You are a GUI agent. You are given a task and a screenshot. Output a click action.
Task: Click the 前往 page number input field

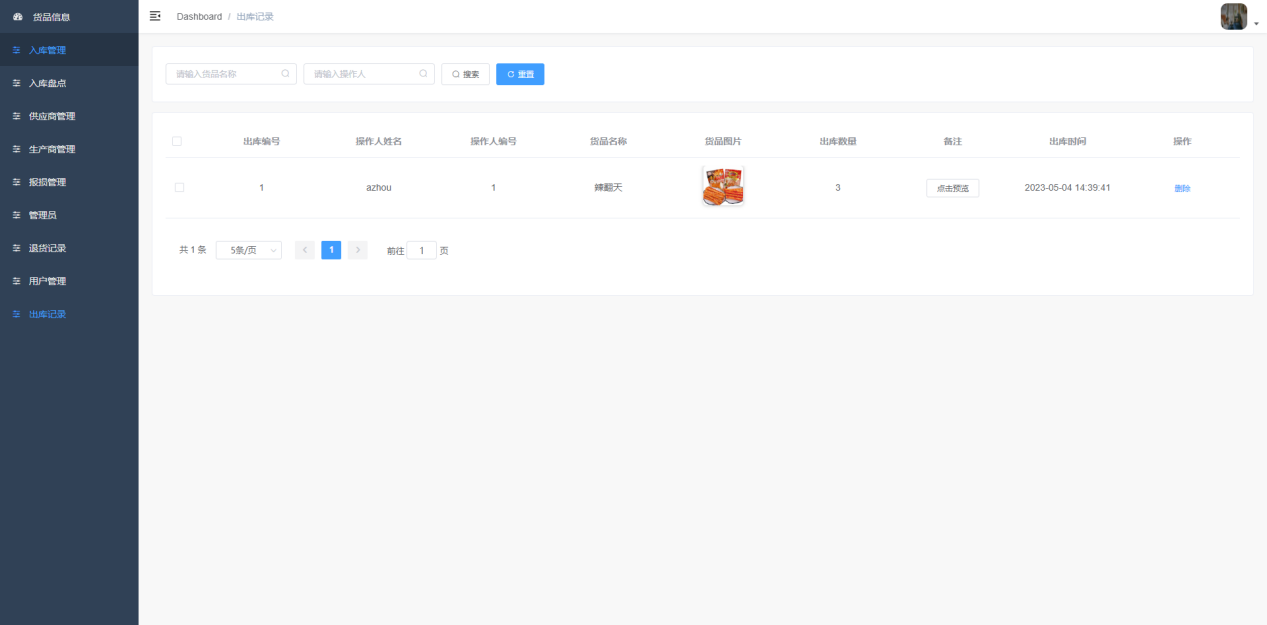(x=421, y=249)
